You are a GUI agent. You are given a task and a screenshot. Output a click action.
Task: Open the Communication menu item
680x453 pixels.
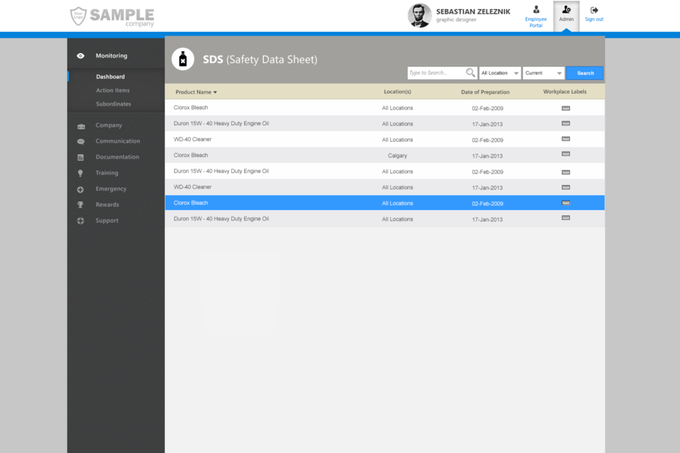(x=118, y=141)
